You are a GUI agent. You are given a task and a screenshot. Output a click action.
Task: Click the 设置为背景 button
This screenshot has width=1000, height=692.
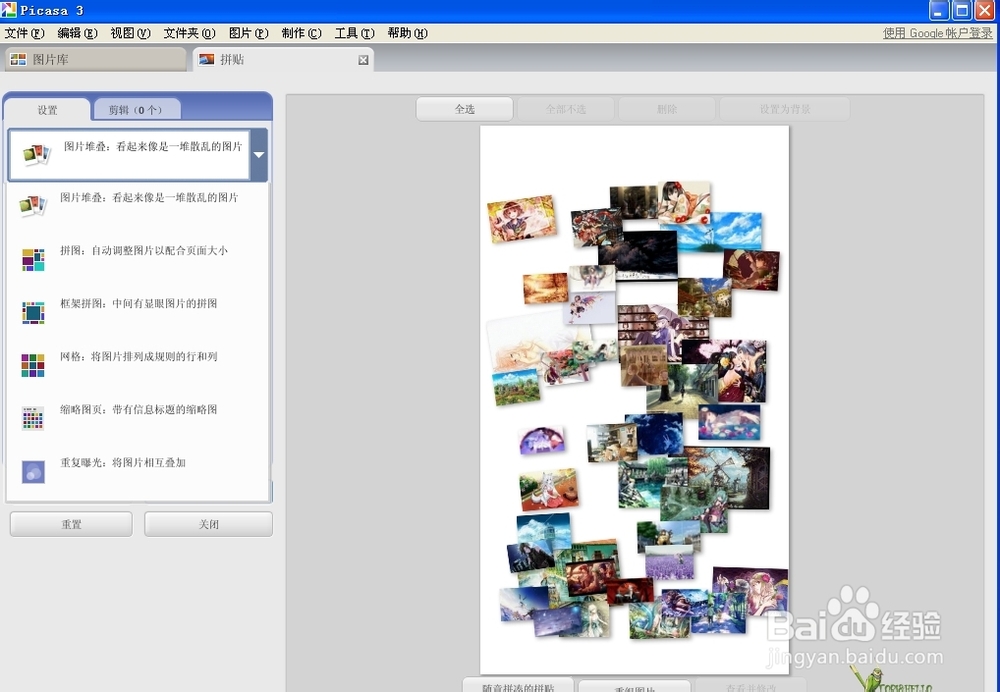[x=784, y=109]
